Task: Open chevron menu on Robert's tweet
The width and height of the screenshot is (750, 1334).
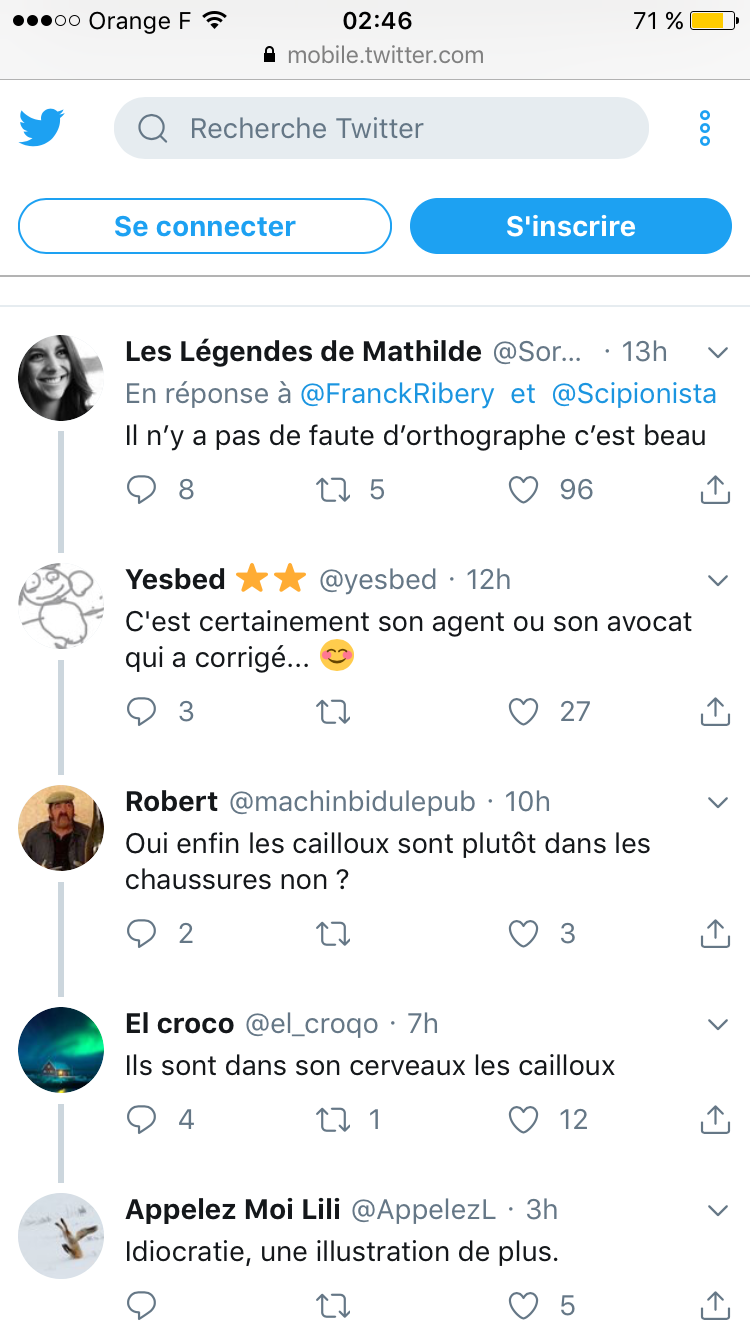Action: pos(717,802)
